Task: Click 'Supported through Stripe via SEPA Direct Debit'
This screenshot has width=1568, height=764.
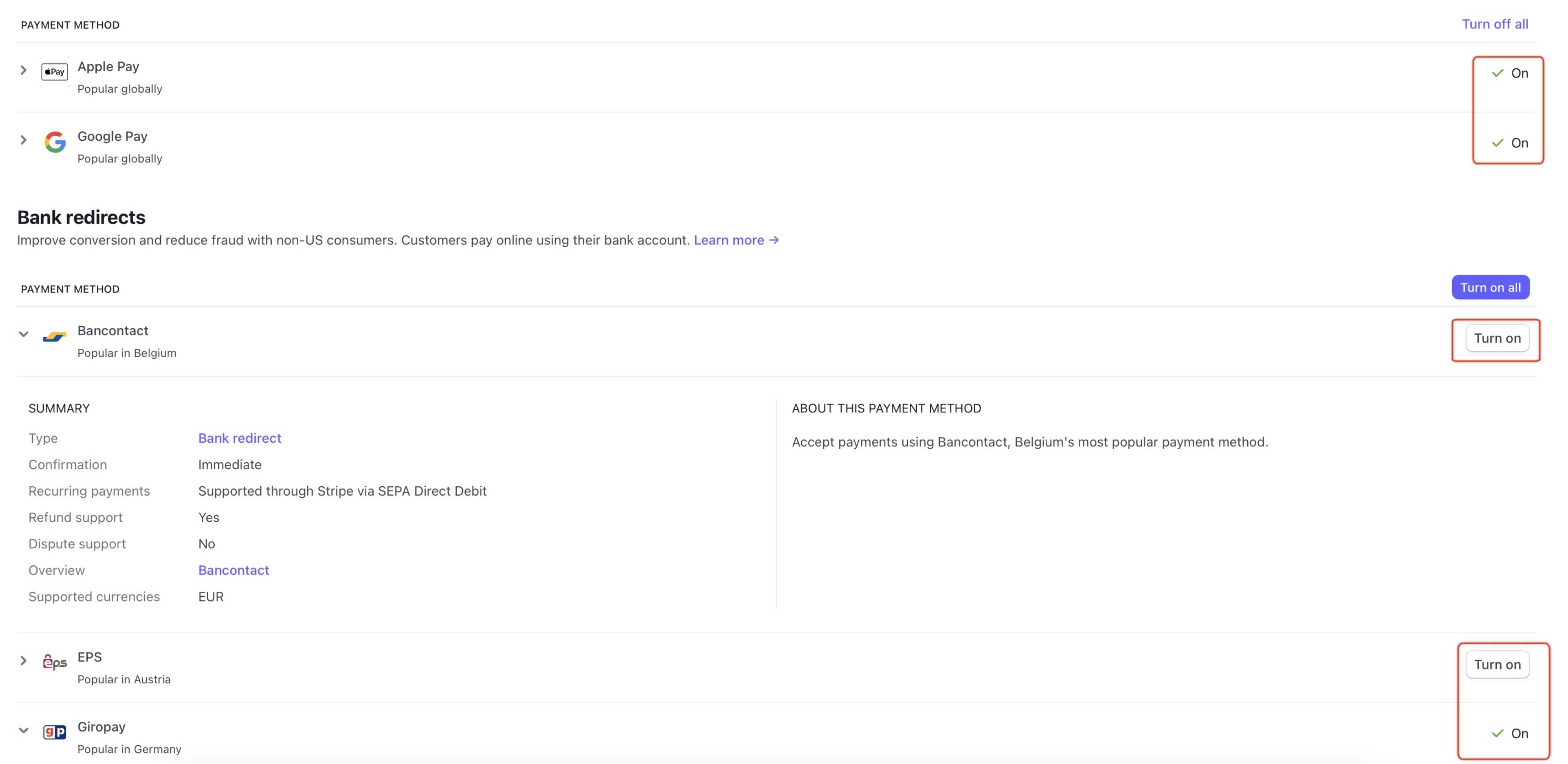Action: [342, 491]
